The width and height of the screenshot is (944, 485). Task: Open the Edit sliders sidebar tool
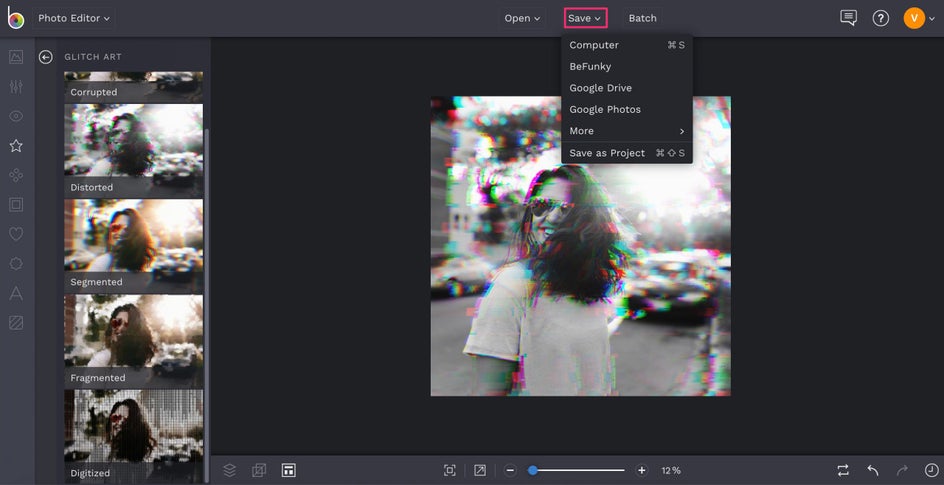[16, 87]
